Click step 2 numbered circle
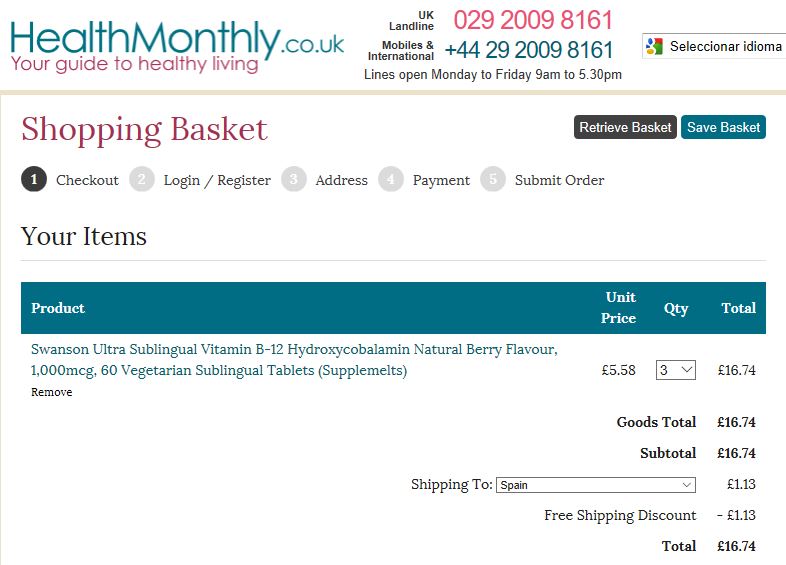 [x=142, y=180]
